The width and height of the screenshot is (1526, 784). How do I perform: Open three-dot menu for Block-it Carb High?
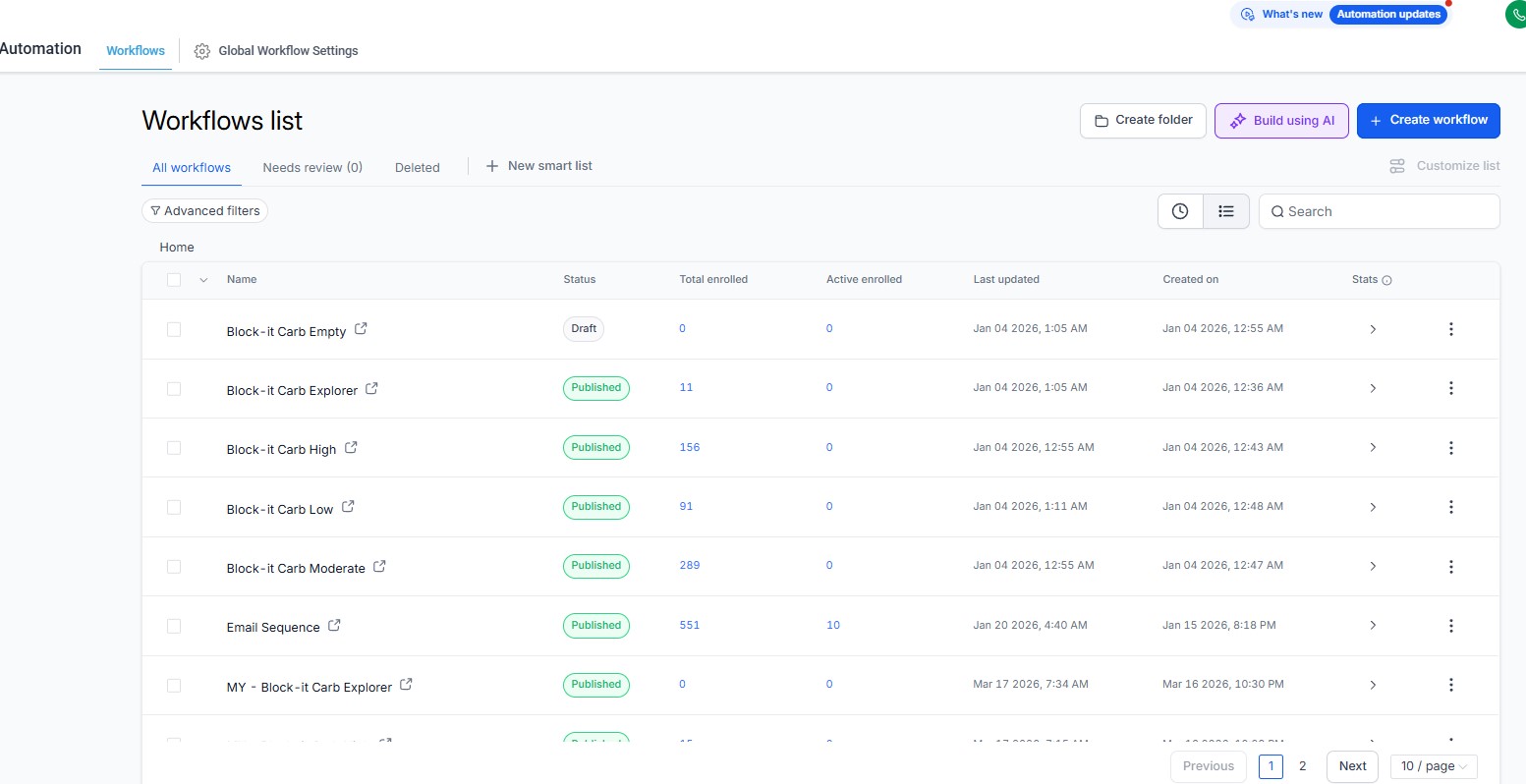point(1451,448)
